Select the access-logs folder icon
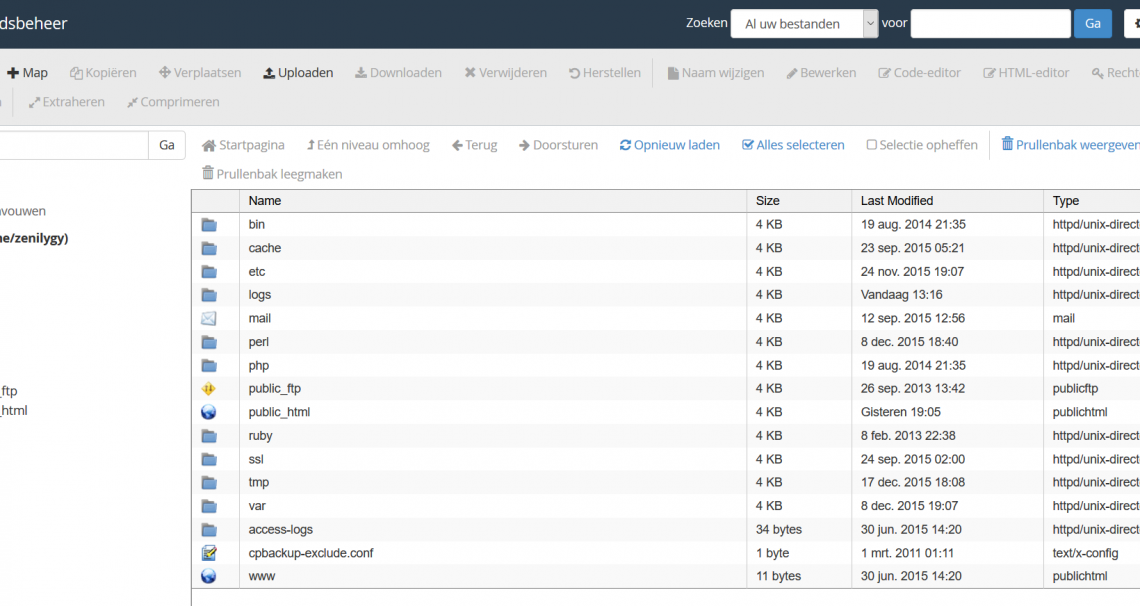Screen dimensions: 1140x606 [209, 530]
